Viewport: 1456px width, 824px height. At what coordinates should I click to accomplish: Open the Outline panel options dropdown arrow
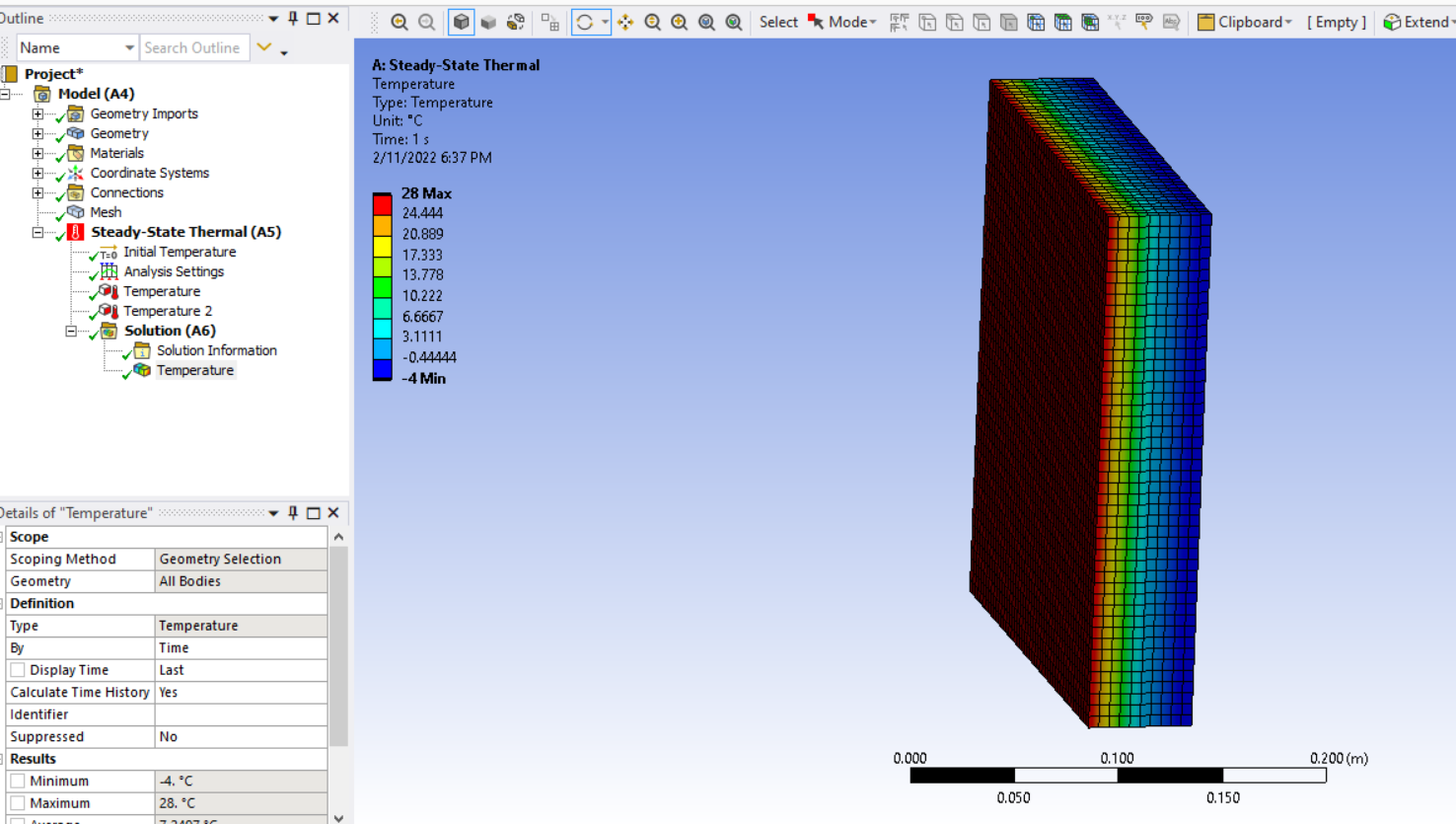[273, 18]
